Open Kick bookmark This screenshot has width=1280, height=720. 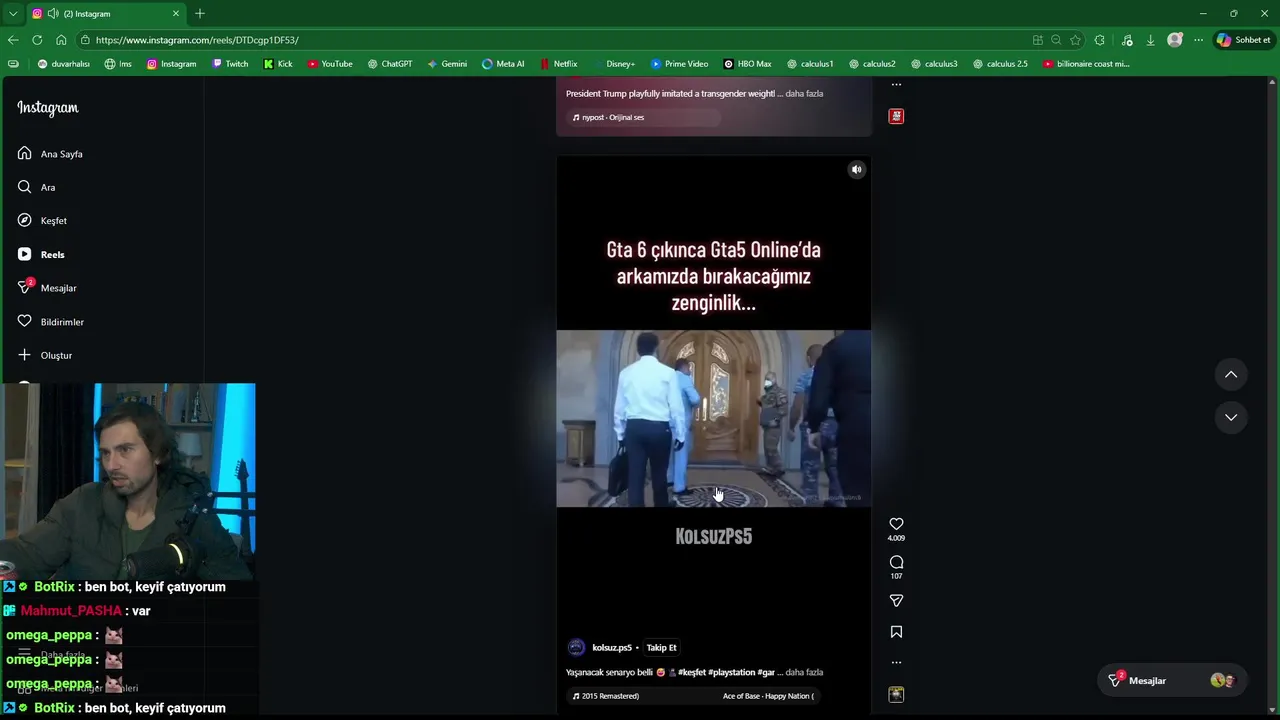tap(278, 64)
